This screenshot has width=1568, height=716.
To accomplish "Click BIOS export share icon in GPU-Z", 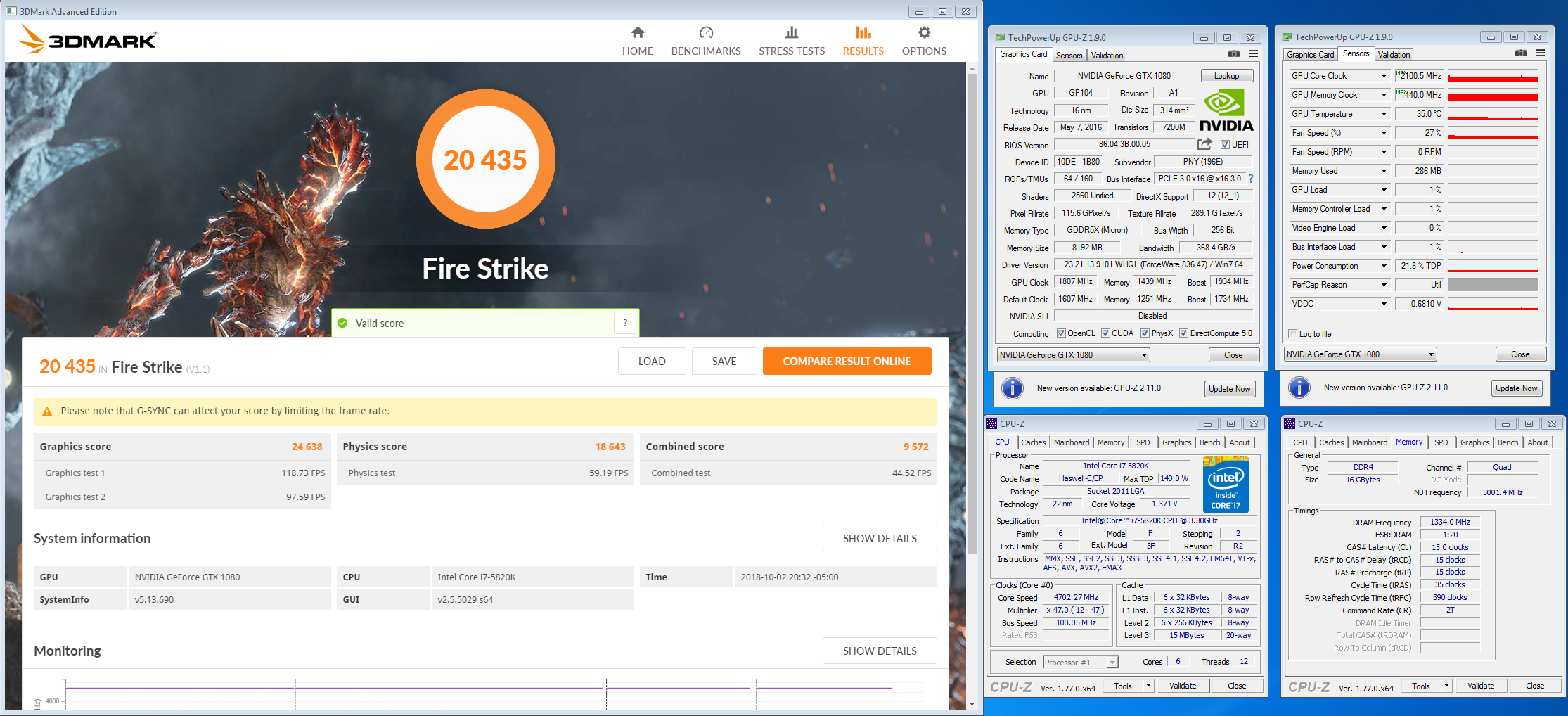I will (x=1204, y=144).
